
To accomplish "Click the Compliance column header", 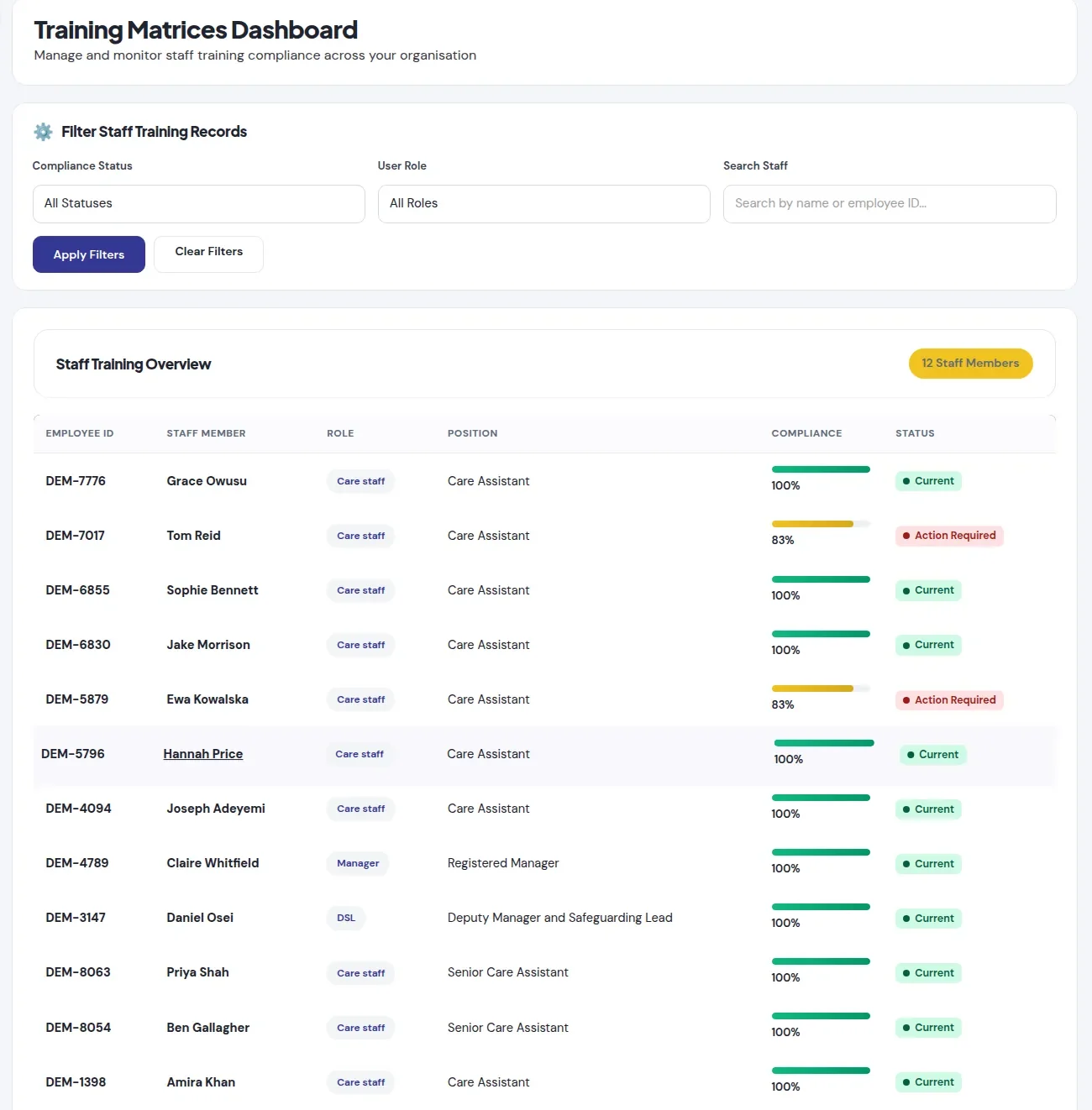I will tap(806, 433).
